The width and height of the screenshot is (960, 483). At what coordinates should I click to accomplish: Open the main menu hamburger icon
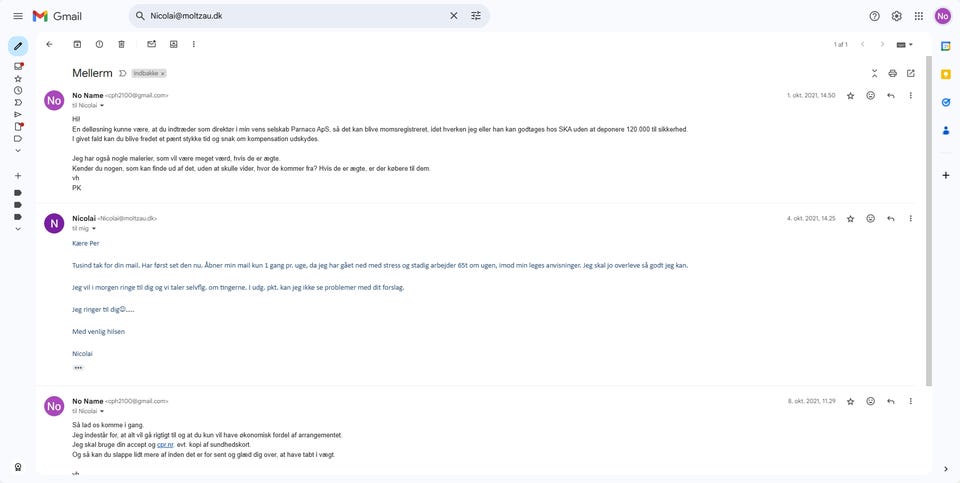click(x=18, y=16)
